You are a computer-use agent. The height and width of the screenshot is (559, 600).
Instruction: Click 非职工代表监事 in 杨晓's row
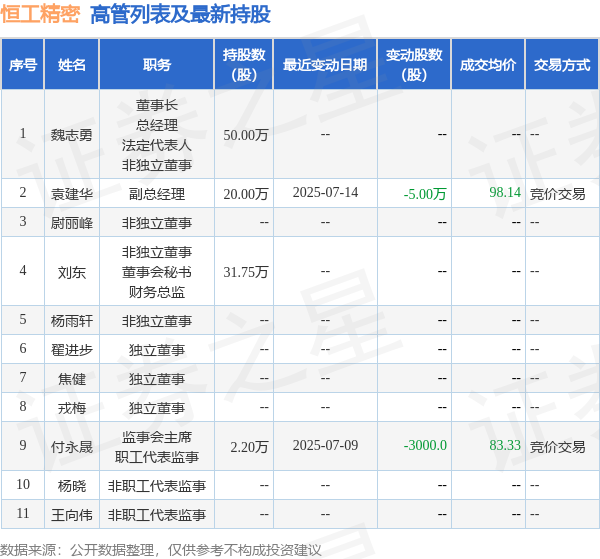pyautogui.click(x=157, y=486)
